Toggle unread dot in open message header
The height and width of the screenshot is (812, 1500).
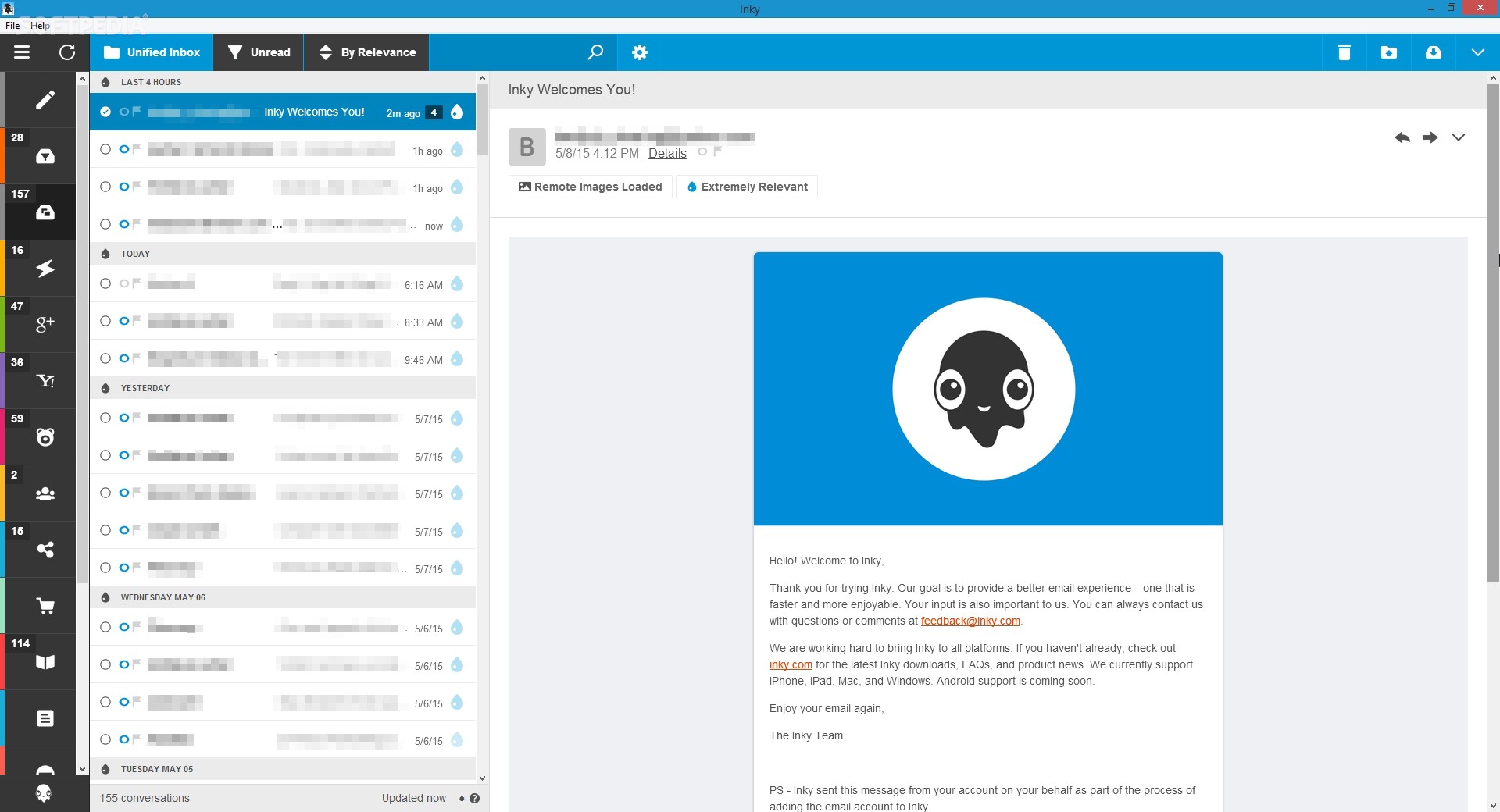(x=702, y=152)
